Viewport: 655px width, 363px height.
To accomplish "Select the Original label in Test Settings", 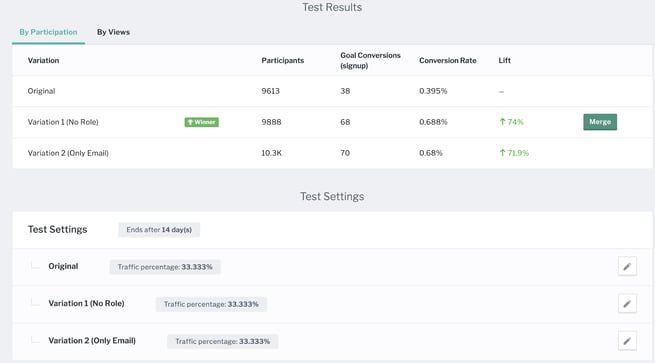I will pyautogui.click(x=63, y=266).
